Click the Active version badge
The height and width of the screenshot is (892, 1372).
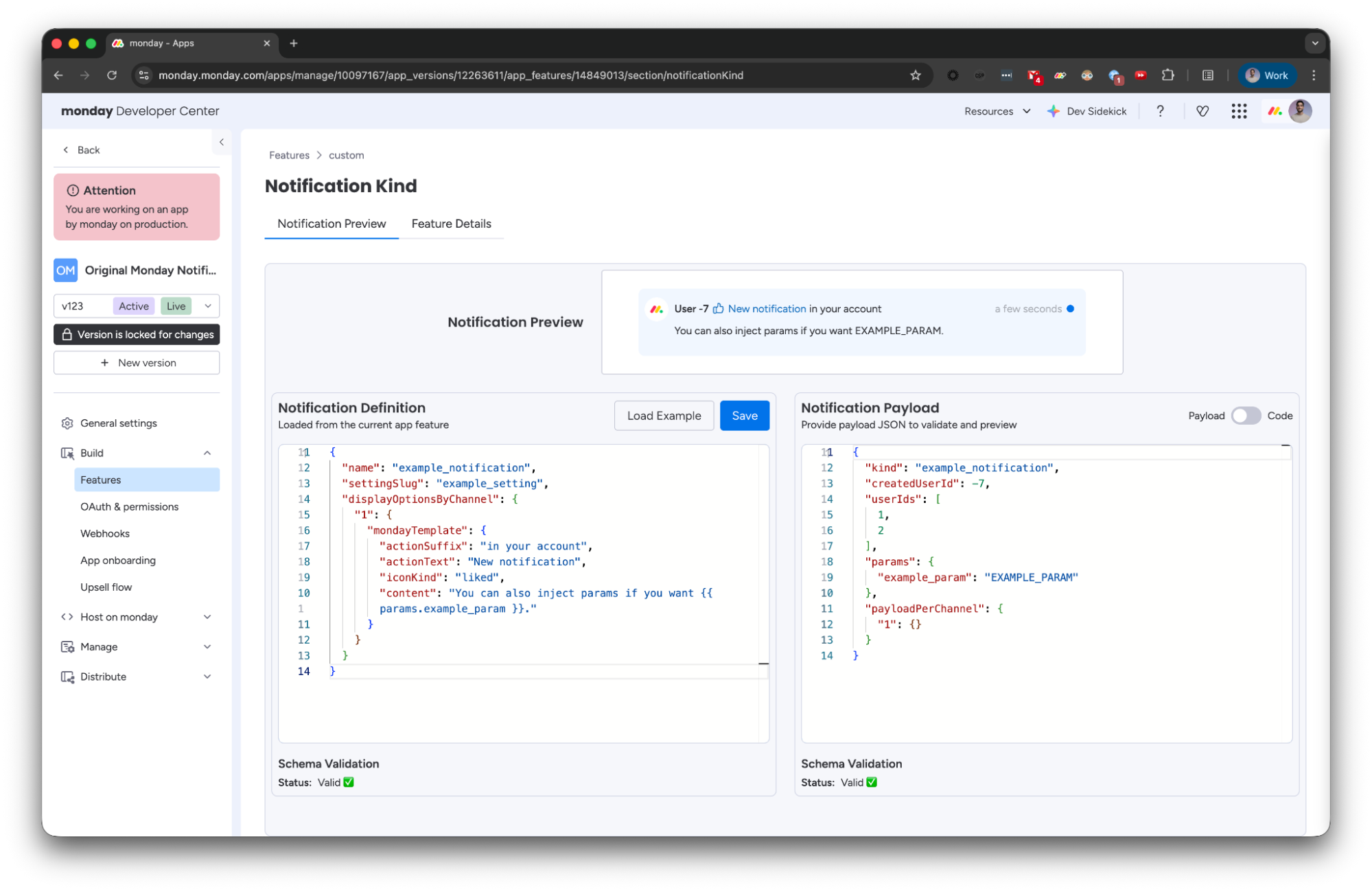[x=134, y=306]
